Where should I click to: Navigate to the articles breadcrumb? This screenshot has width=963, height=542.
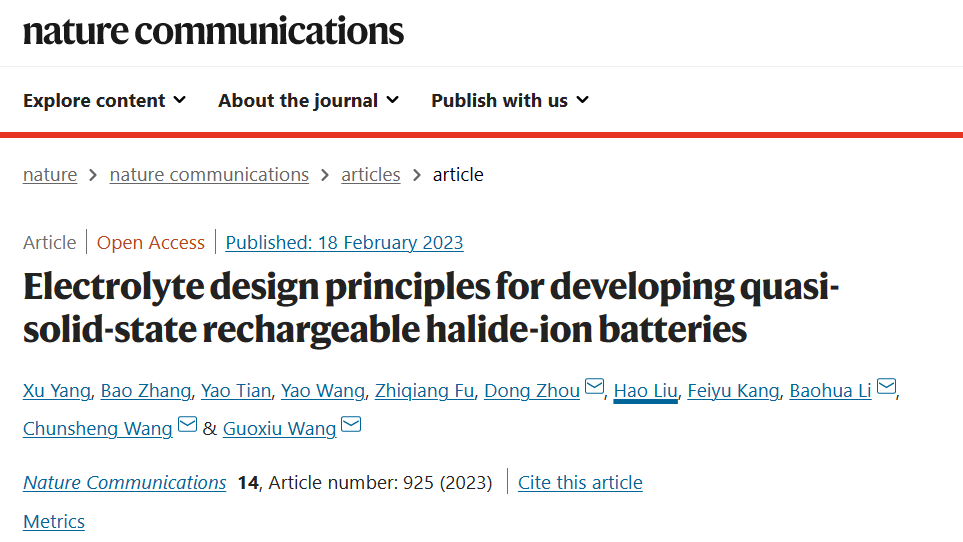pos(370,175)
